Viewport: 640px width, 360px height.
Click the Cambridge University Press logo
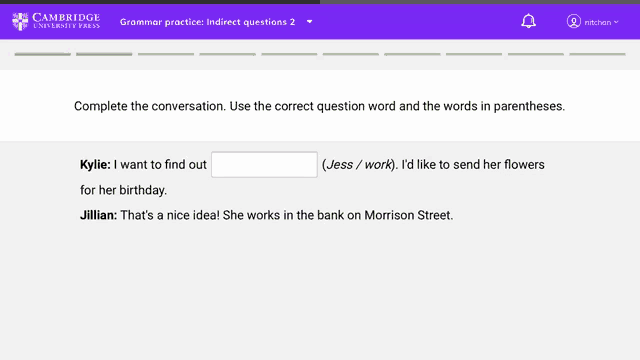pyautogui.click(x=56, y=21)
